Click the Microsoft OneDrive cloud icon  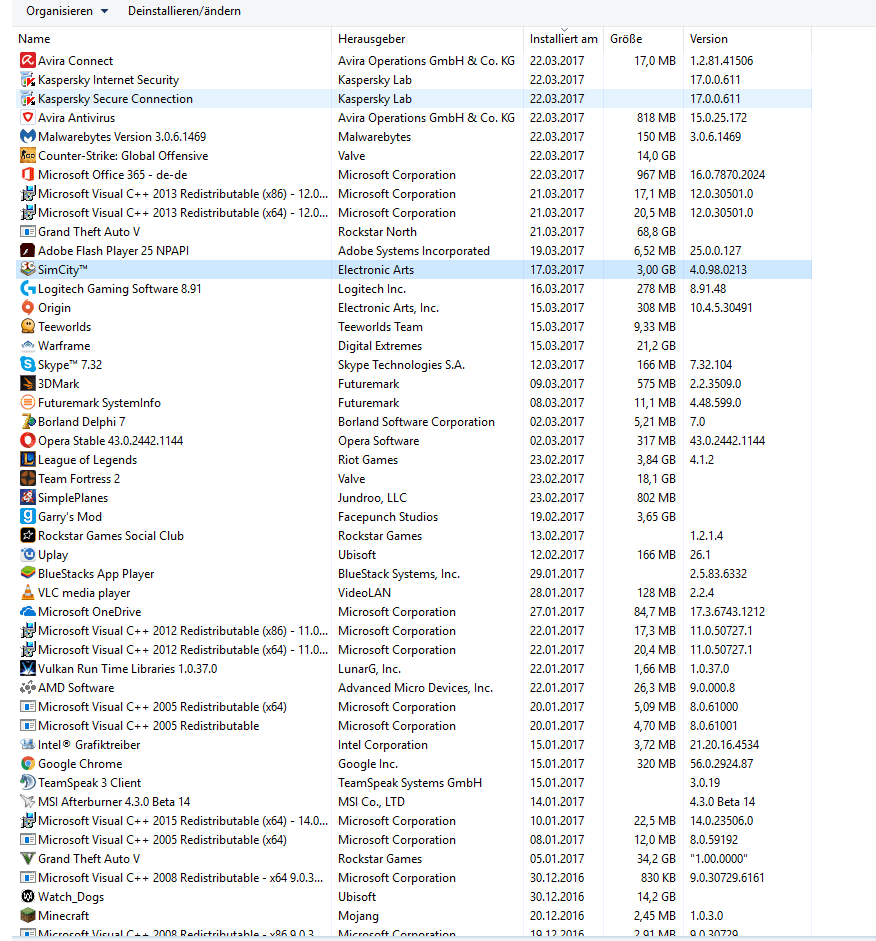(x=28, y=612)
